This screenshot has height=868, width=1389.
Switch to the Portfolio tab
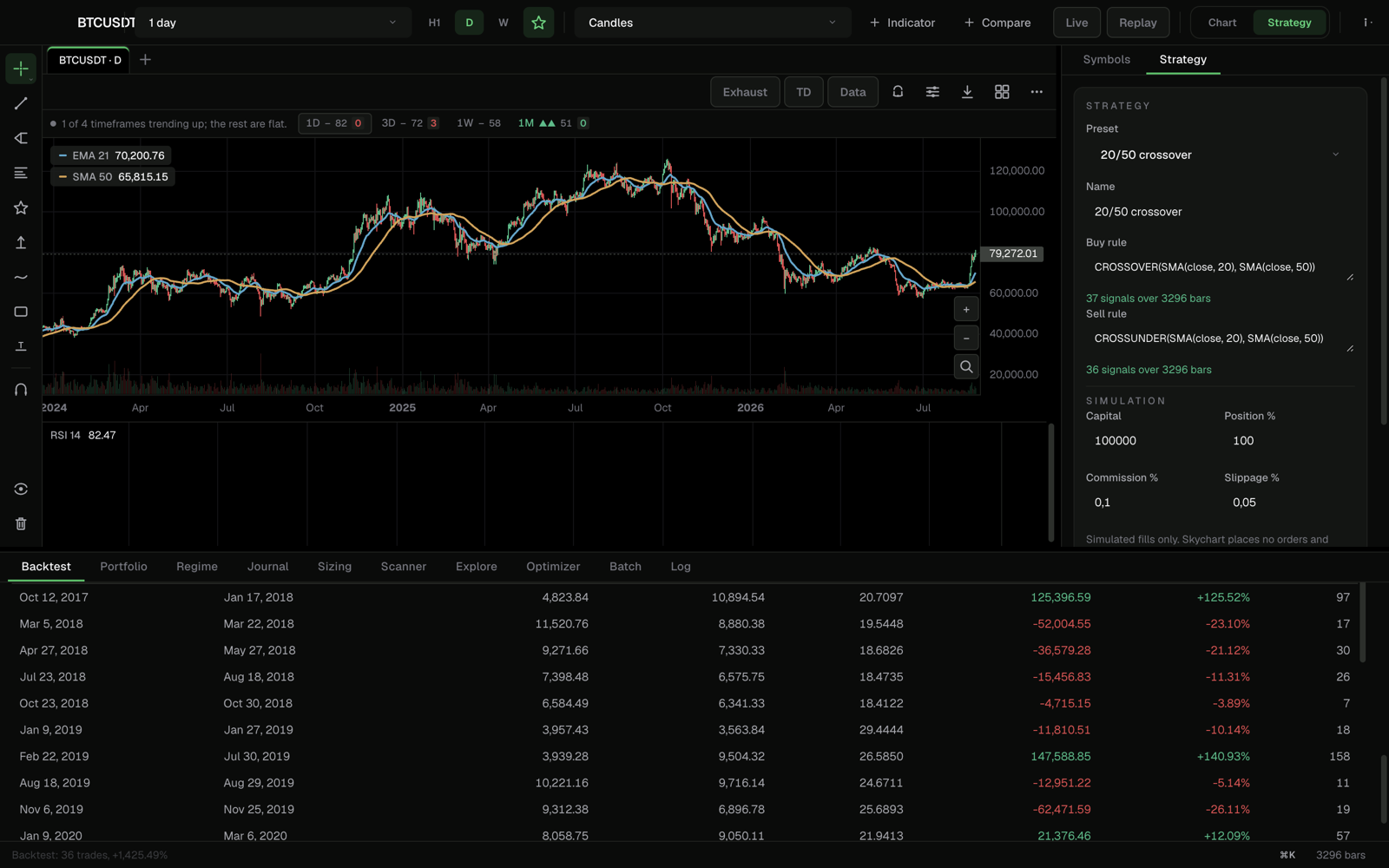[x=123, y=566]
